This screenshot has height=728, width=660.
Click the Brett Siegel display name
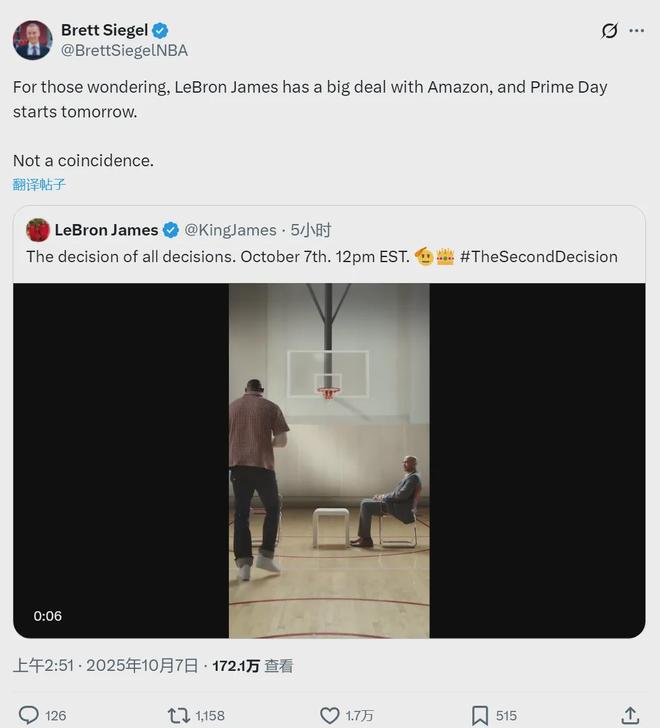pos(104,30)
